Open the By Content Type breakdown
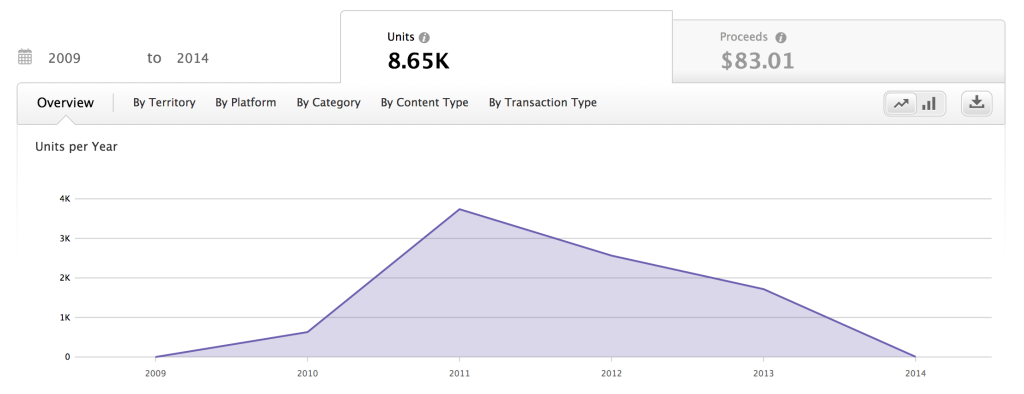The height and width of the screenshot is (394, 1024). point(424,103)
